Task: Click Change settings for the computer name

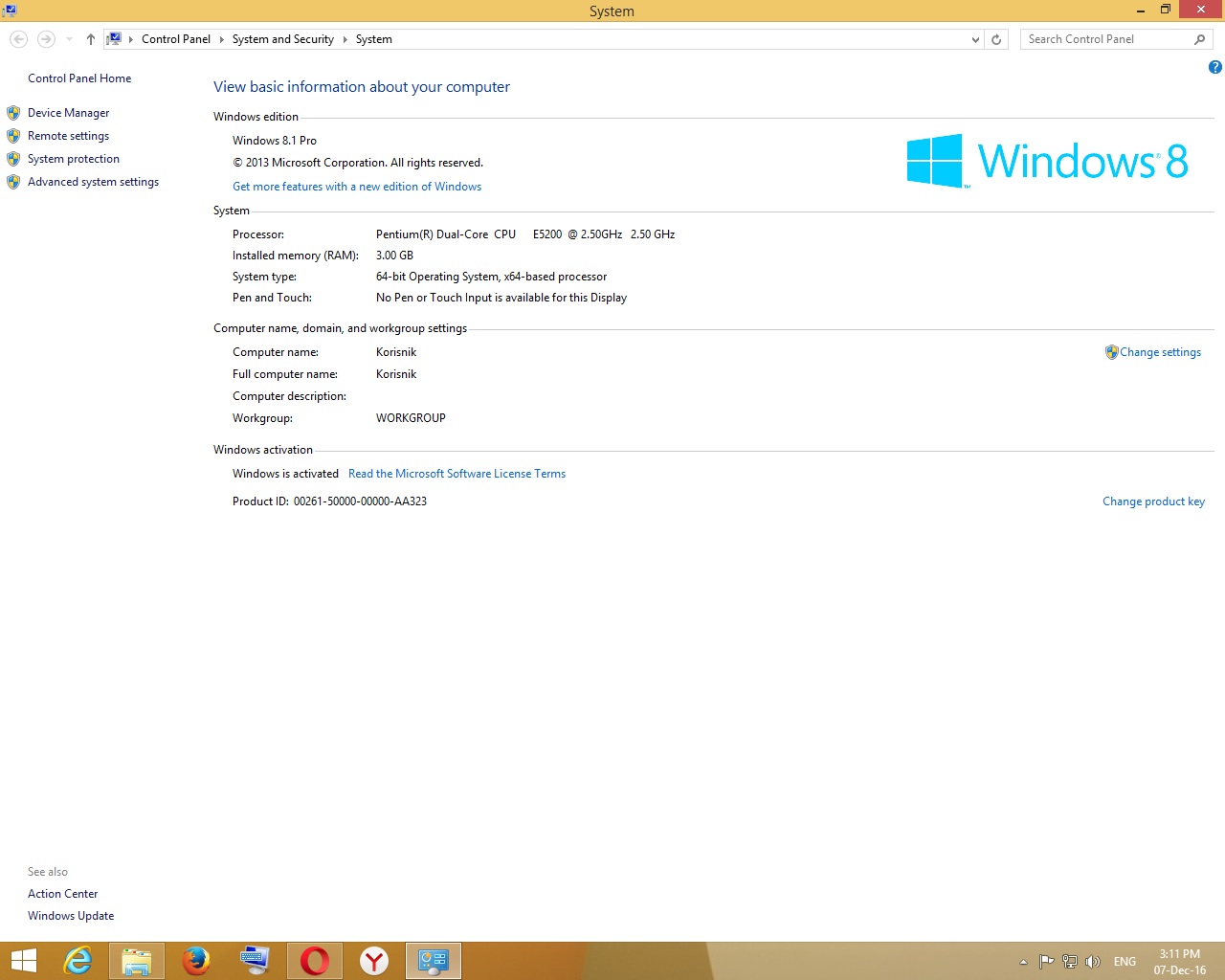Action: (1160, 352)
